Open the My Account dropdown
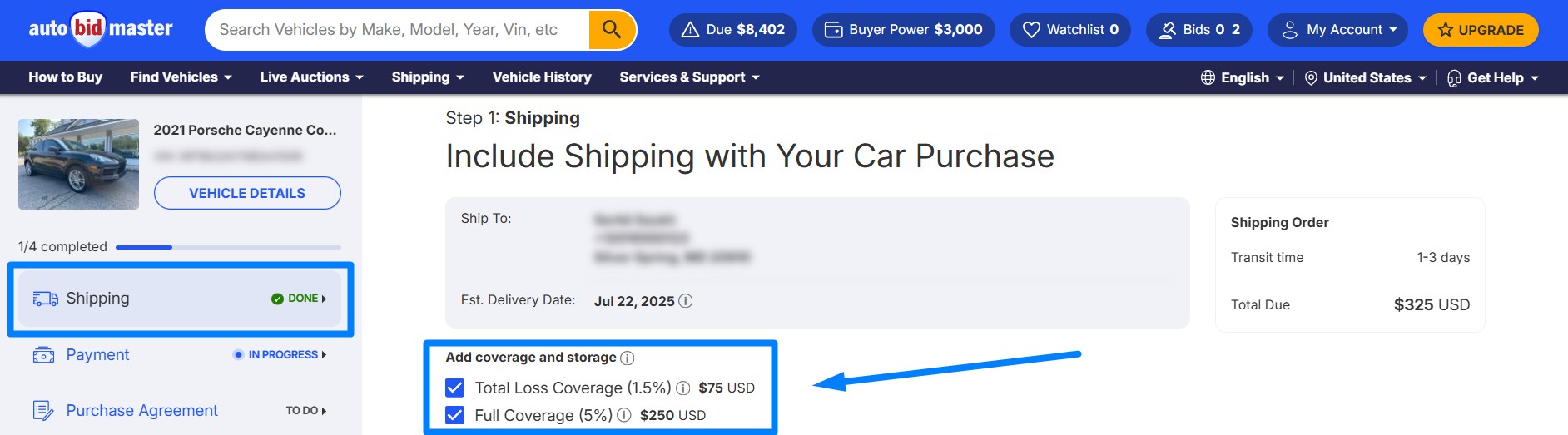Viewport: 1568px width, 435px height. point(1337,30)
